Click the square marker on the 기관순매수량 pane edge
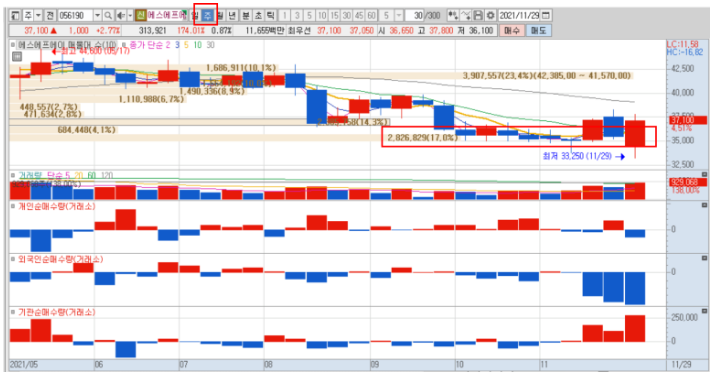 pyautogui.click(x=704, y=311)
